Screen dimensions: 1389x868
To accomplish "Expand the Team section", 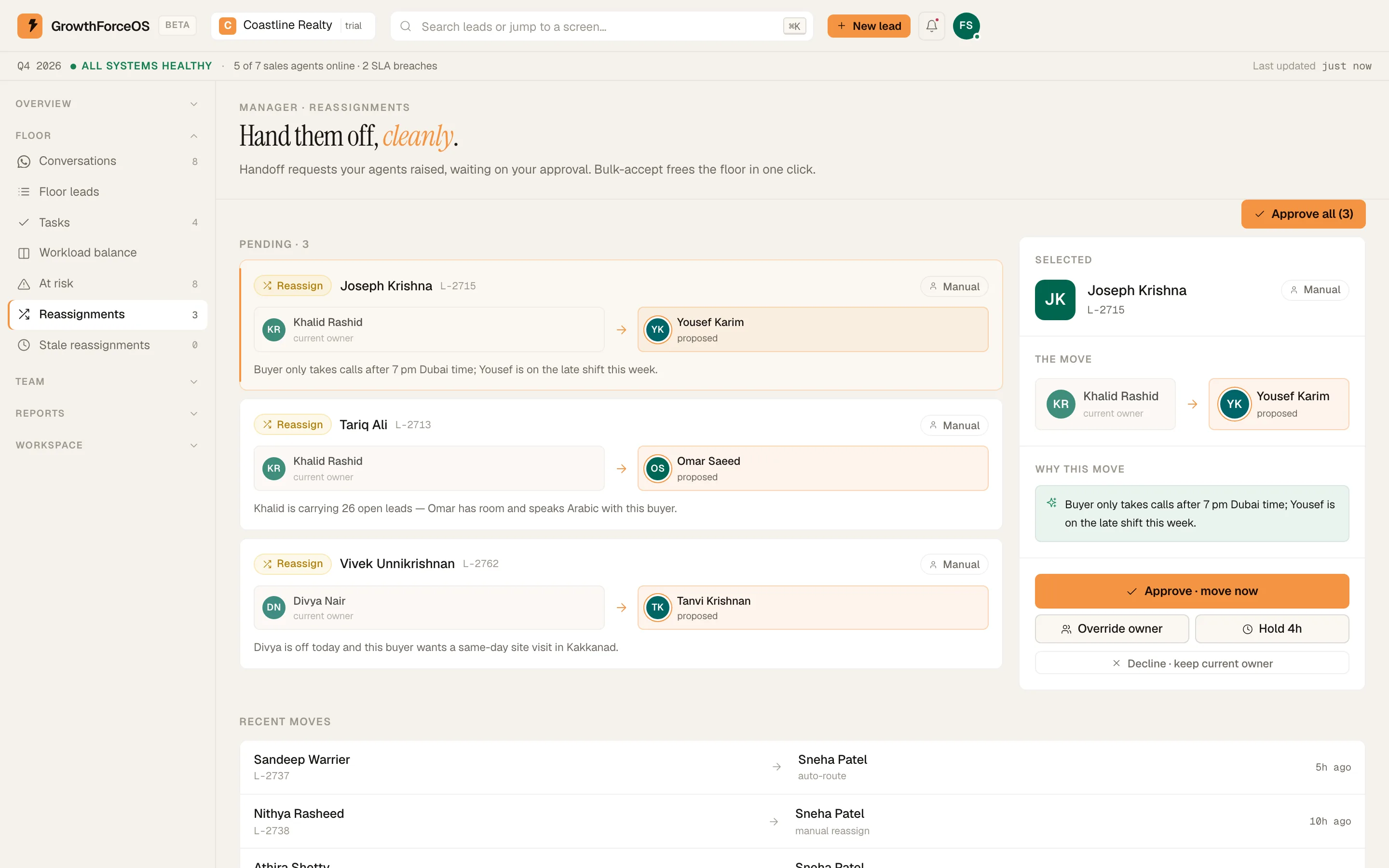I will click(108, 382).
